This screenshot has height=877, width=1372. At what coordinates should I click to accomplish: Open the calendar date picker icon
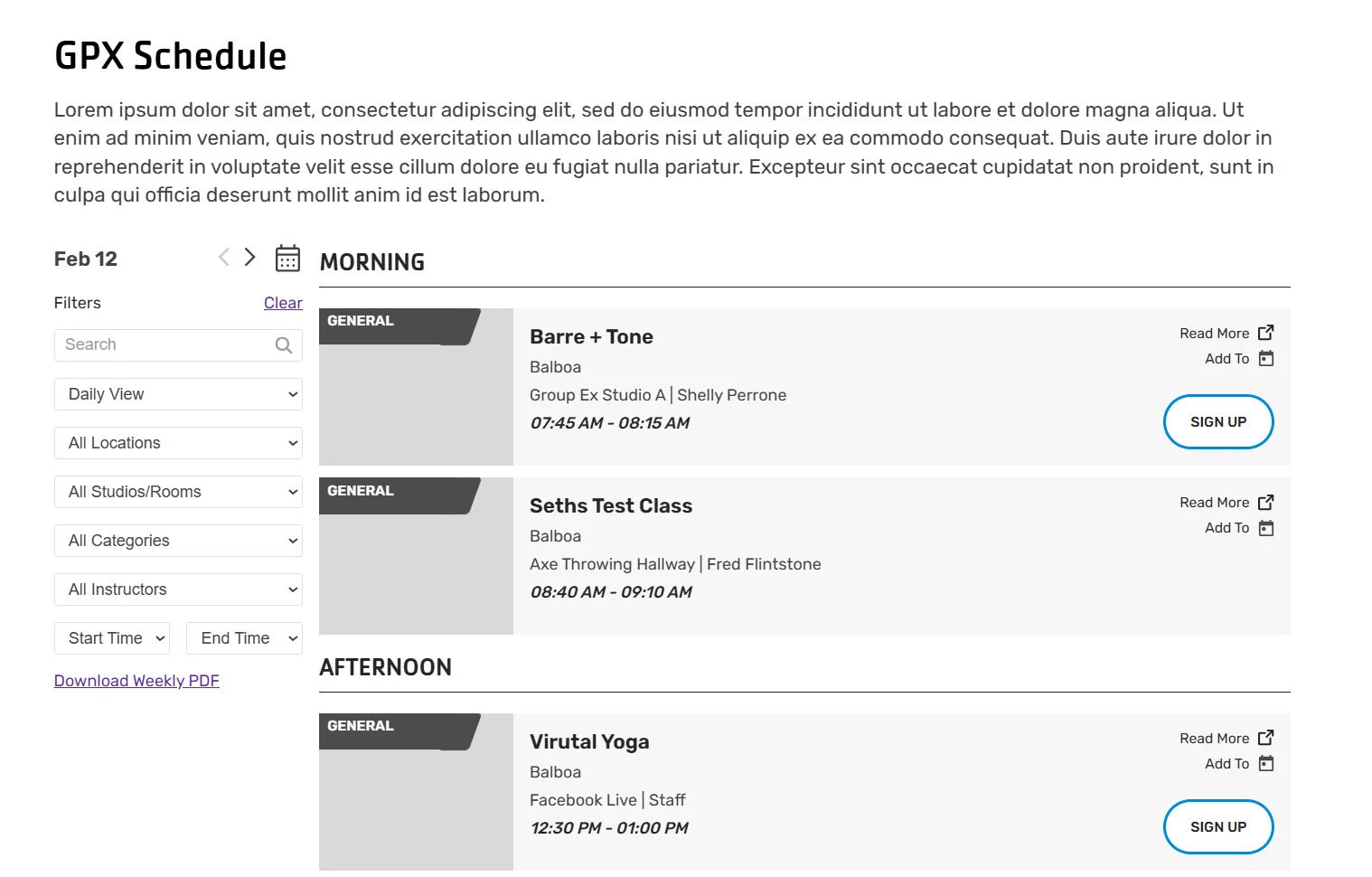point(287,259)
